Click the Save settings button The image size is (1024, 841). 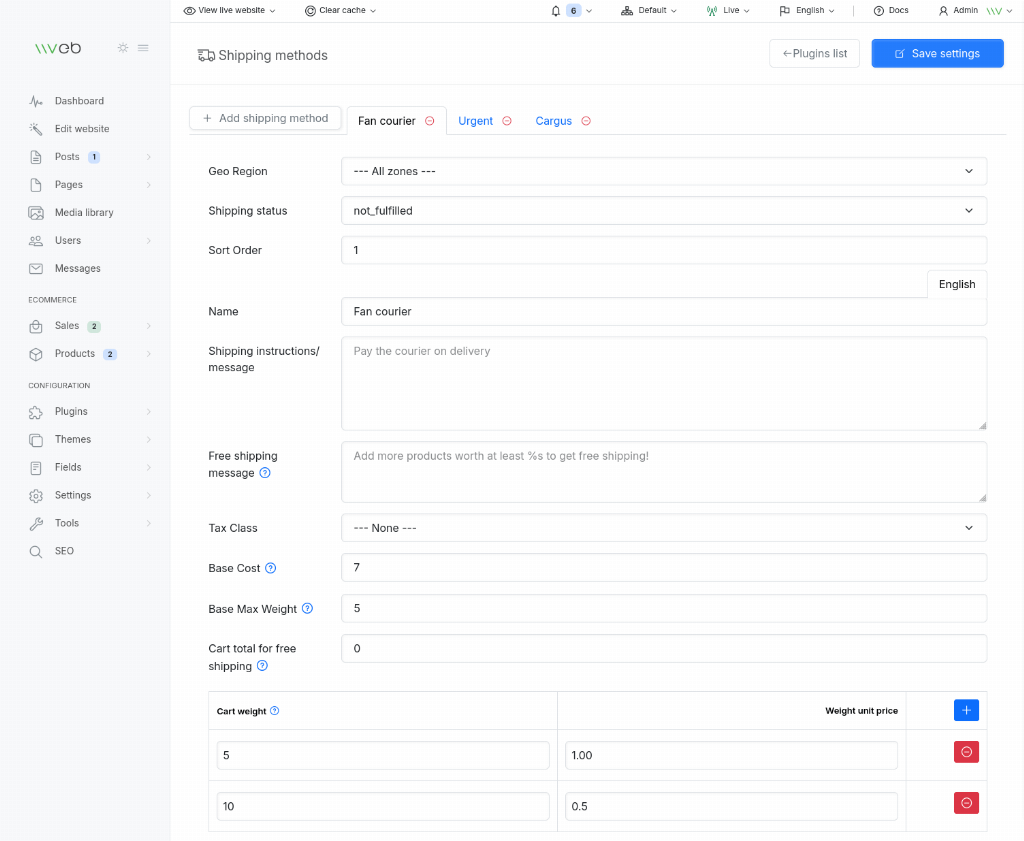pyautogui.click(x=937, y=54)
